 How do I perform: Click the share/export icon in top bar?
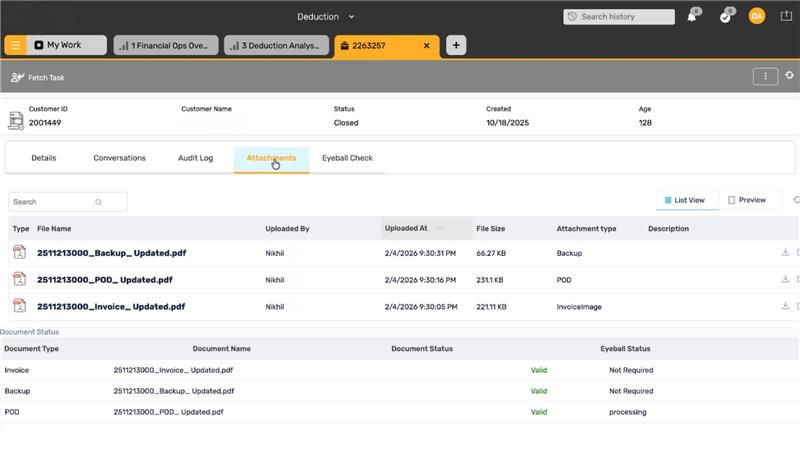(785, 16)
